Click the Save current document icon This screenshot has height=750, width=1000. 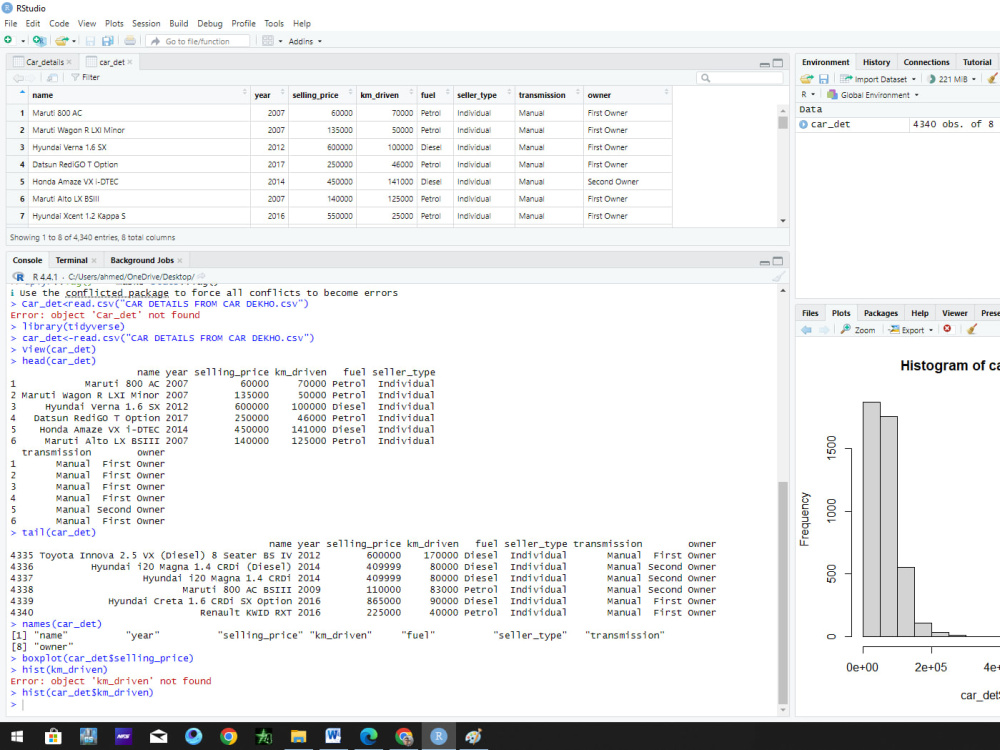(90, 41)
